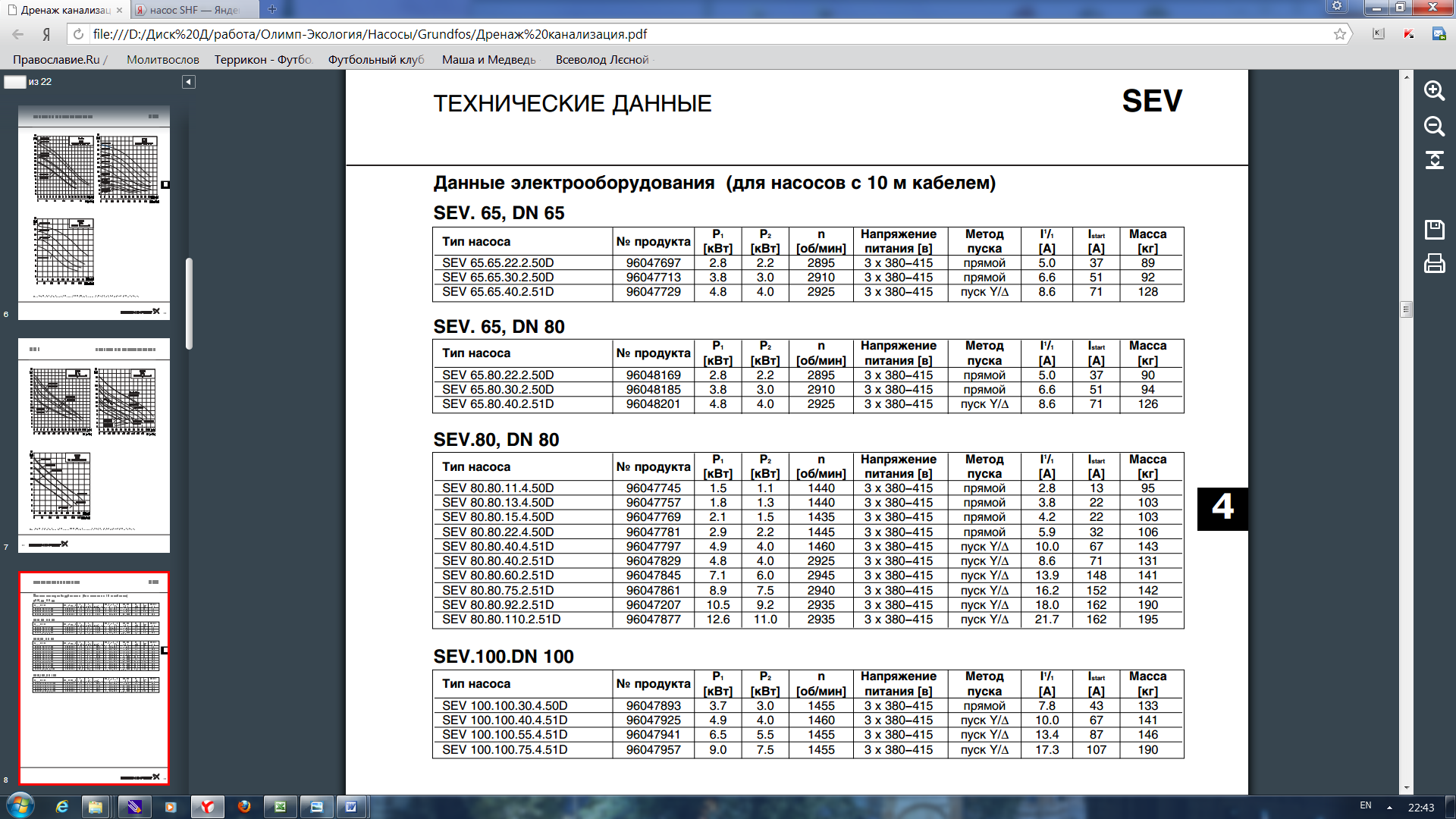
Task: Click the EN language indicator
Action: pos(1365,805)
